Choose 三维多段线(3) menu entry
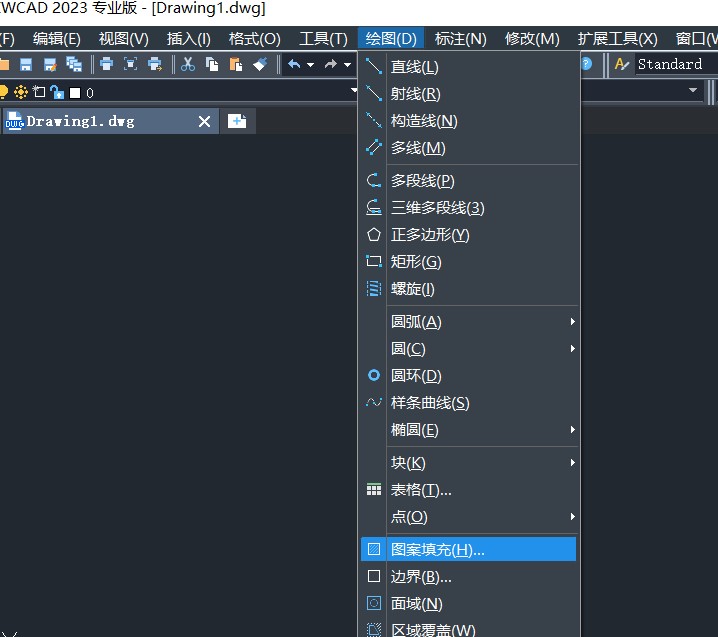 coord(468,207)
